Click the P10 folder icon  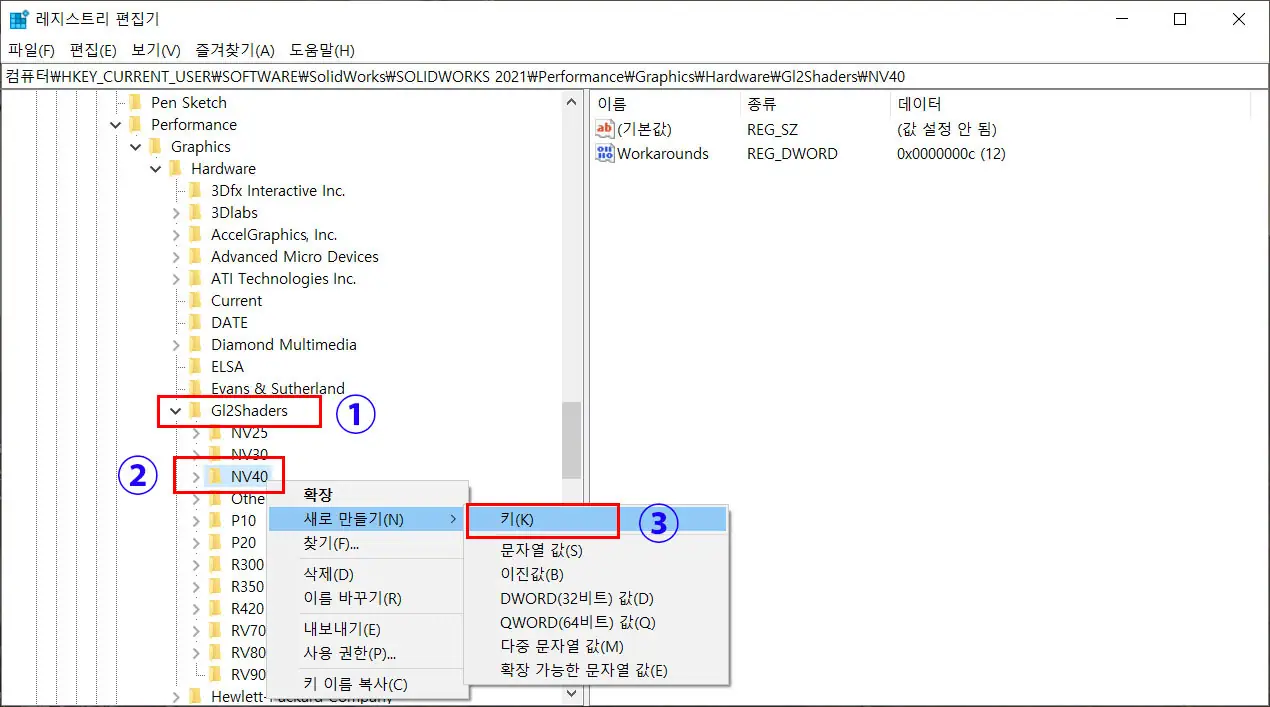pyautogui.click(x=215, y=520)
